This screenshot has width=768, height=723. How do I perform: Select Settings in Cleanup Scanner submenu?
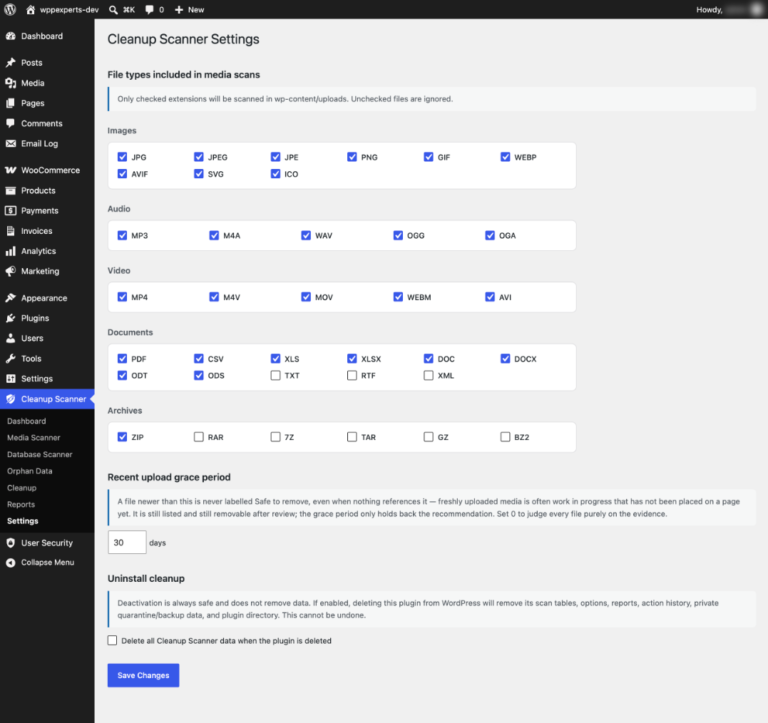click(23, 521)
